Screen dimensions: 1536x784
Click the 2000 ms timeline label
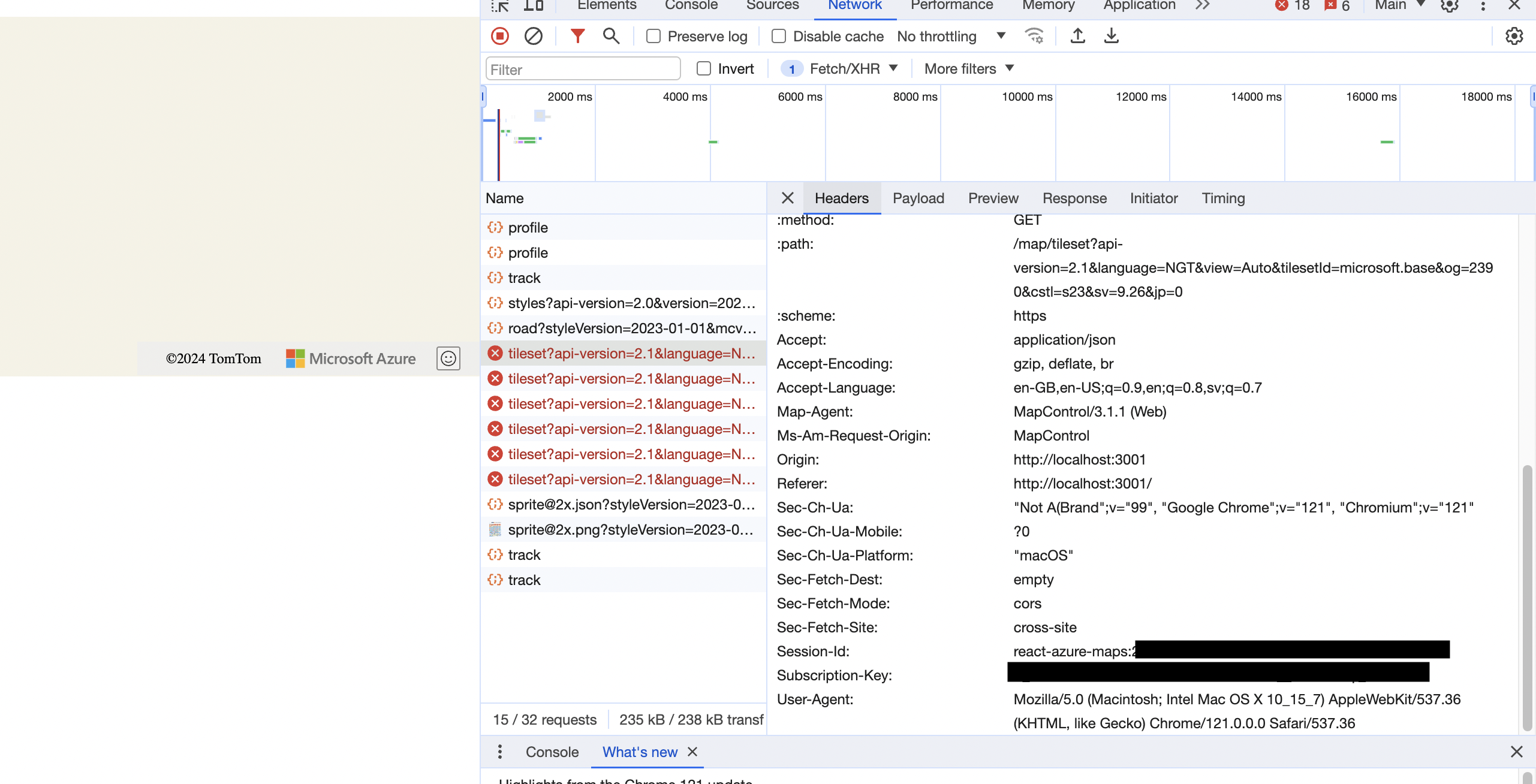570,97
